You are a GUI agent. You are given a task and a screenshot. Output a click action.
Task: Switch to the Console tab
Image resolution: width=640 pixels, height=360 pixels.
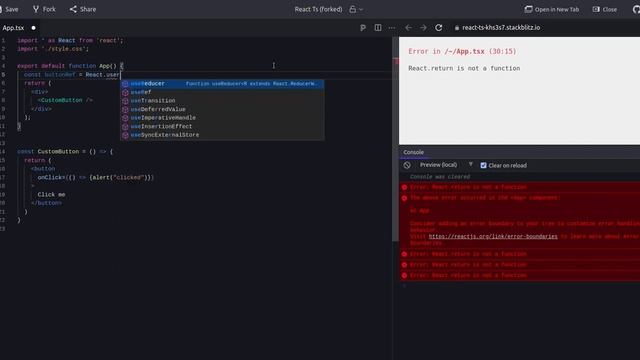point(413,152)
